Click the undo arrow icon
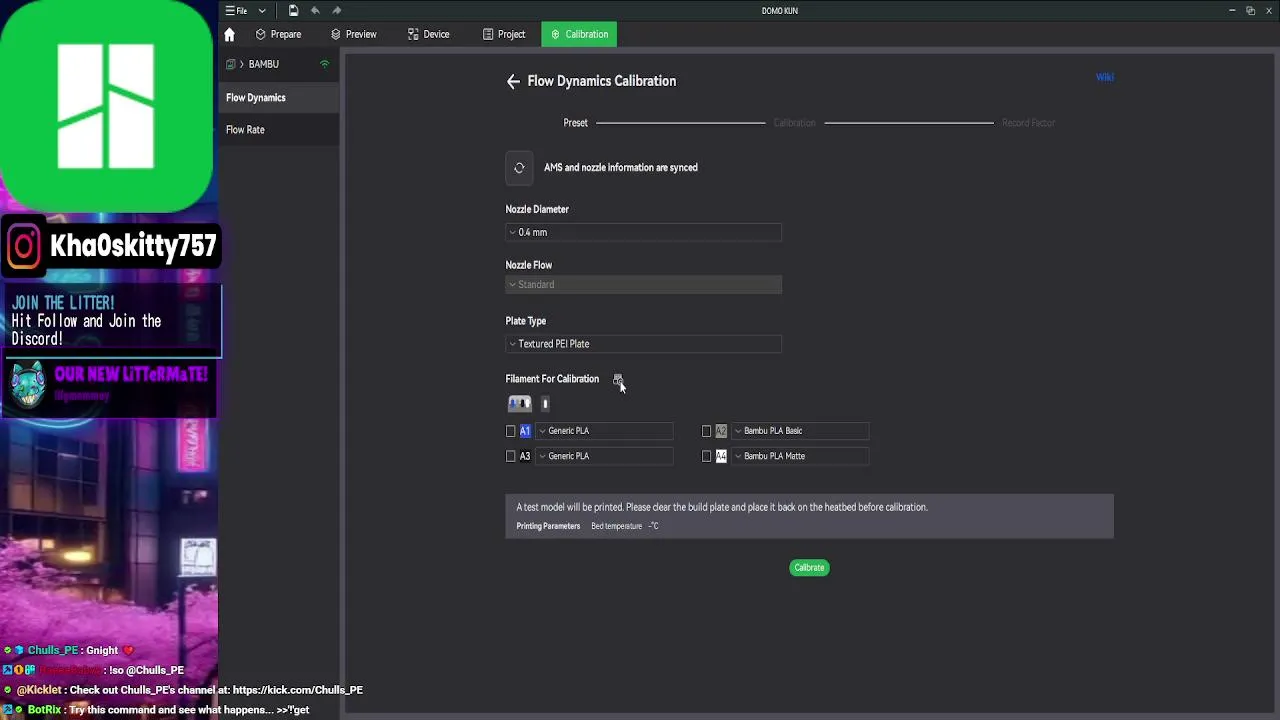The height and width of the screenshot is (720, 1280). click(x=315, y=11)
